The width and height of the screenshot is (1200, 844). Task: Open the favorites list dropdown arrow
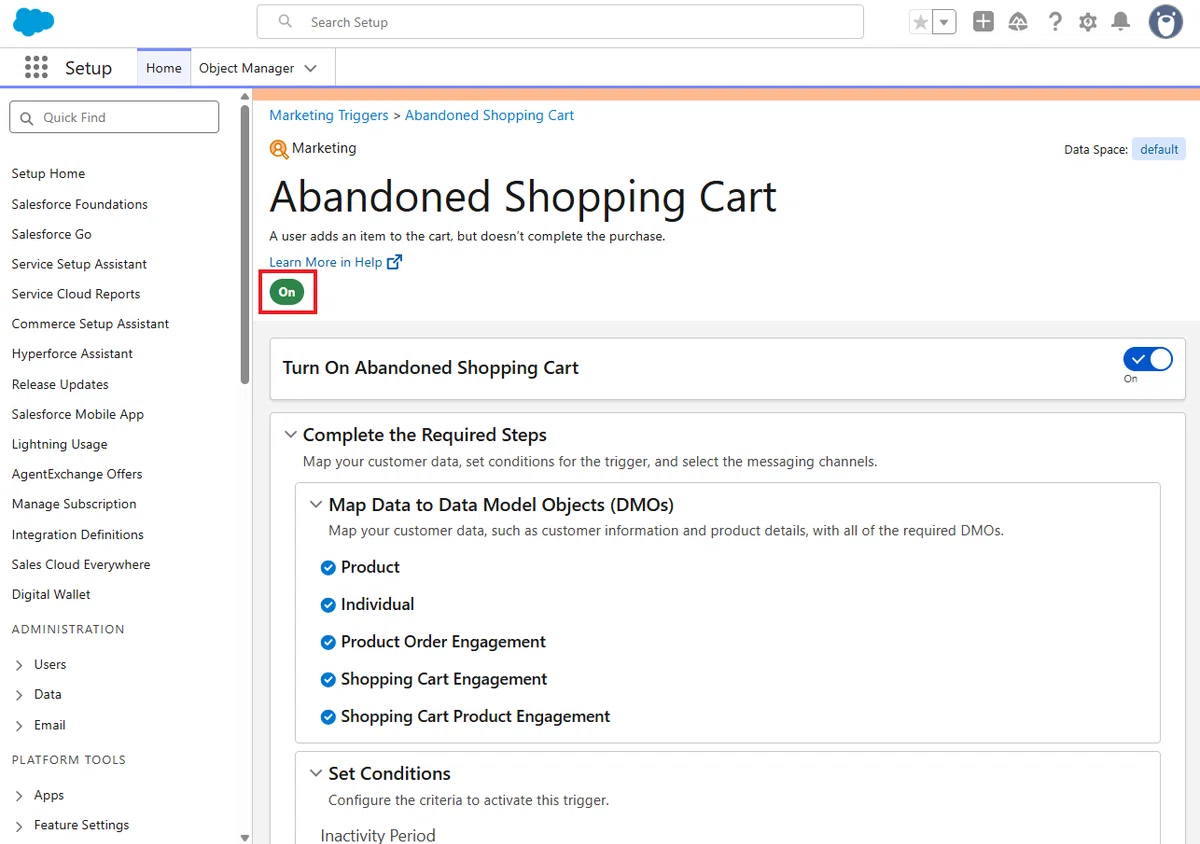click(944, 22)
